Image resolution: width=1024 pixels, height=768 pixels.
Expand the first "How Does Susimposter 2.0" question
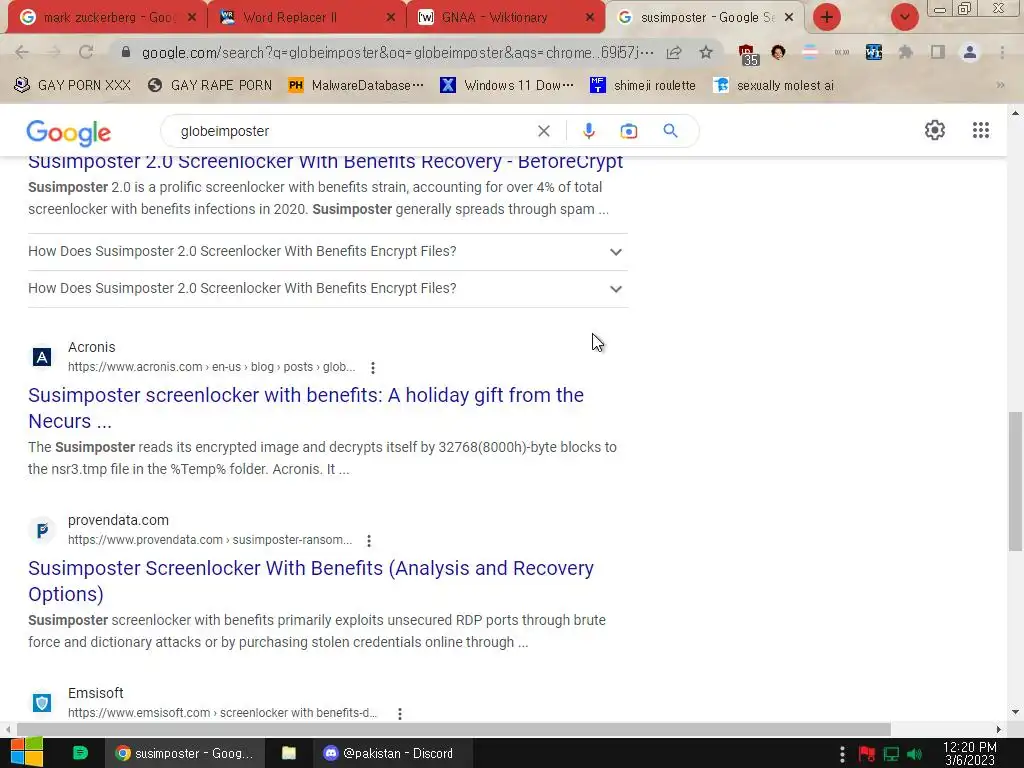click(x=328, y=251)
